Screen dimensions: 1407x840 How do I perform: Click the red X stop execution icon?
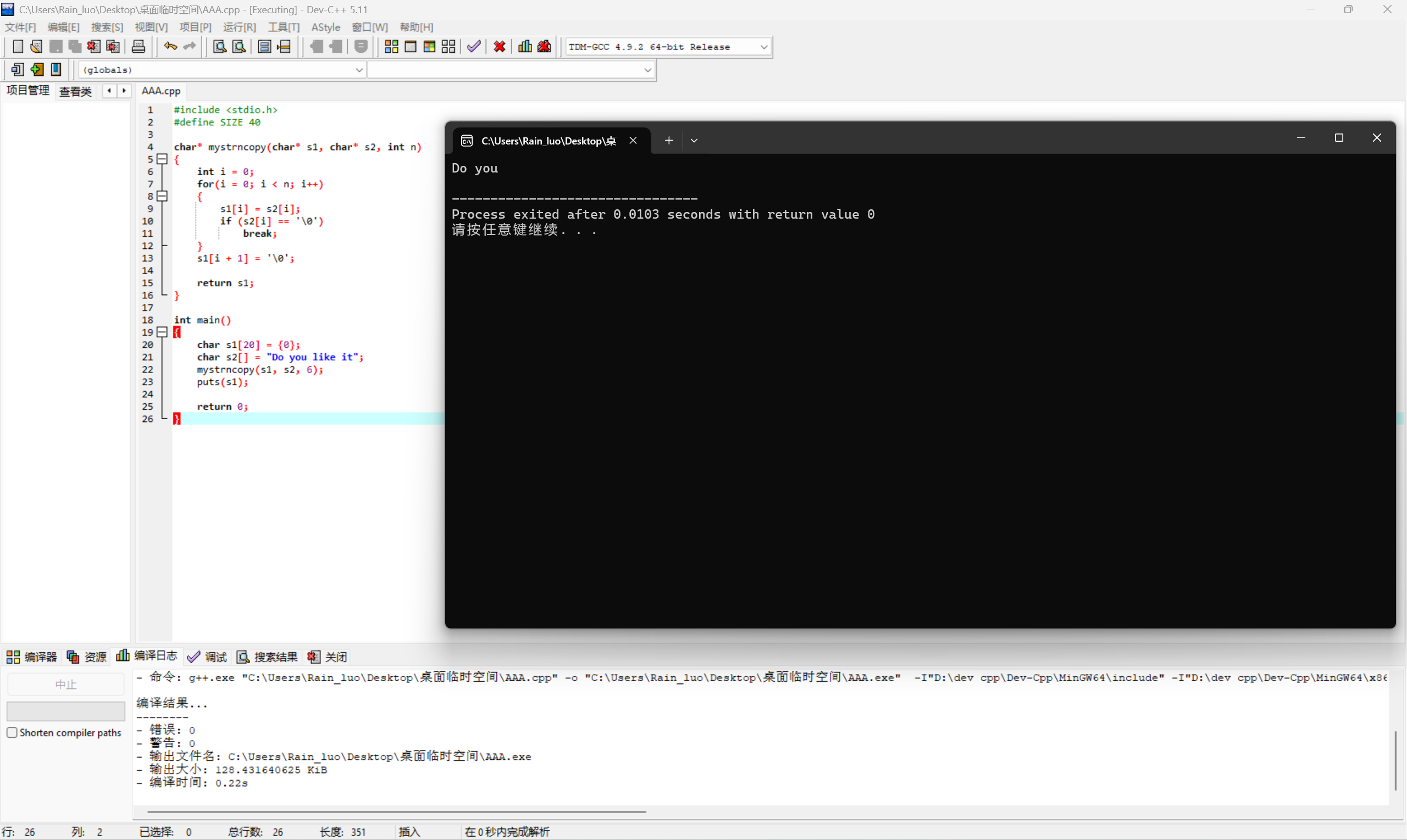point(500,46)
